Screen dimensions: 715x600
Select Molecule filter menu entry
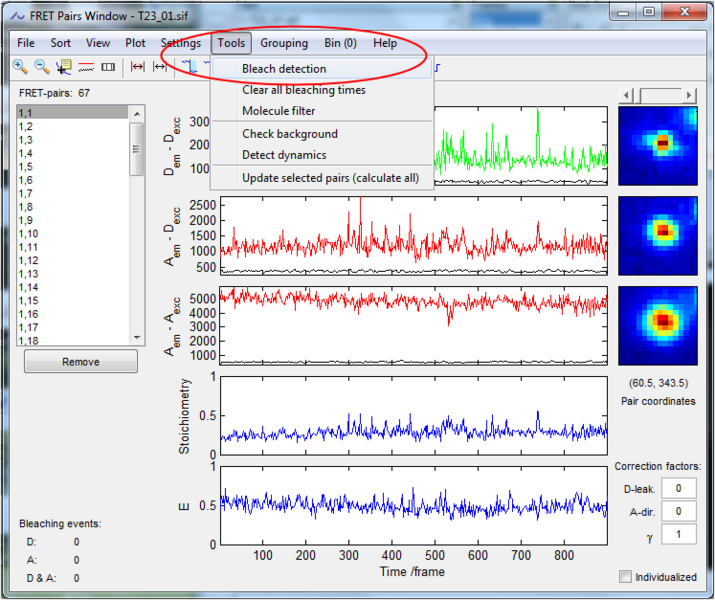278,111
